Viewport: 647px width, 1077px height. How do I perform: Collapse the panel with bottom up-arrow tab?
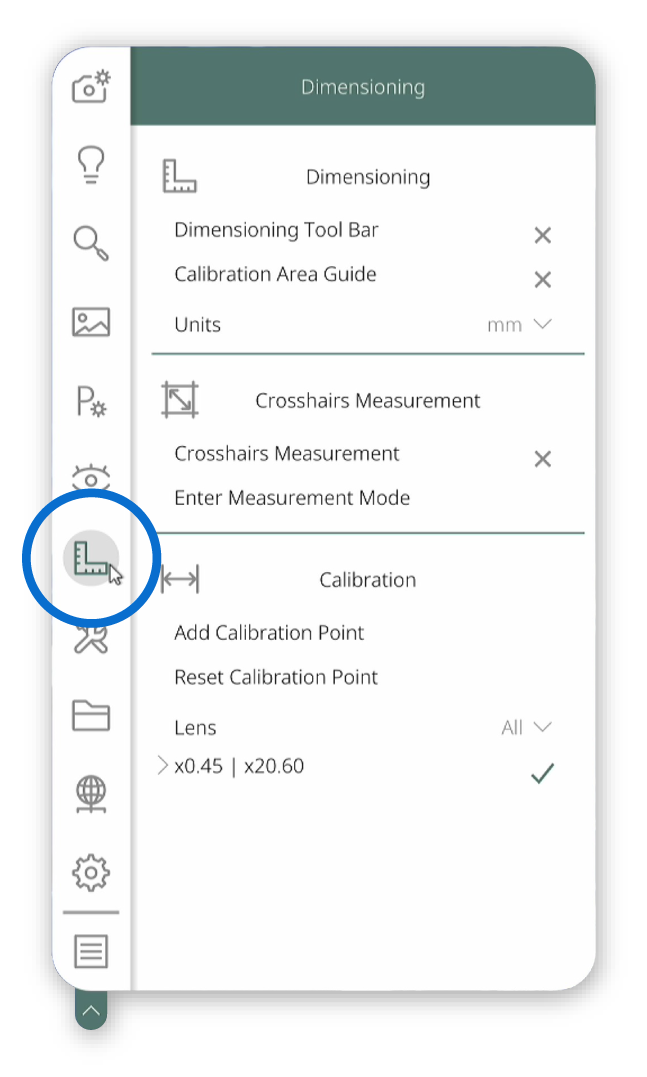click(x=91, y=1010)
